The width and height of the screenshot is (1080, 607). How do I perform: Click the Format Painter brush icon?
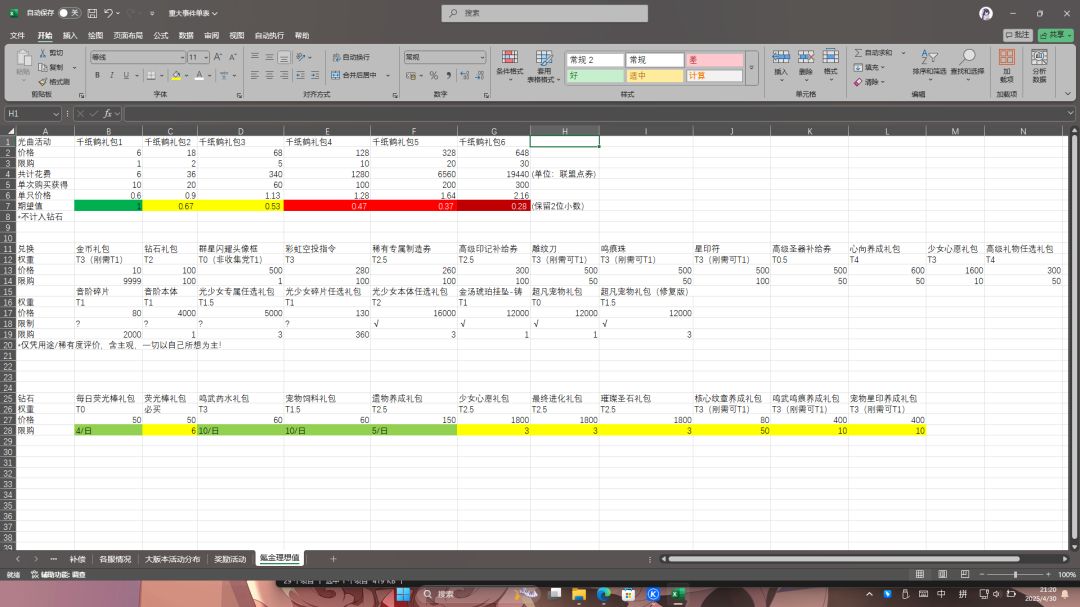pos(43,82)
